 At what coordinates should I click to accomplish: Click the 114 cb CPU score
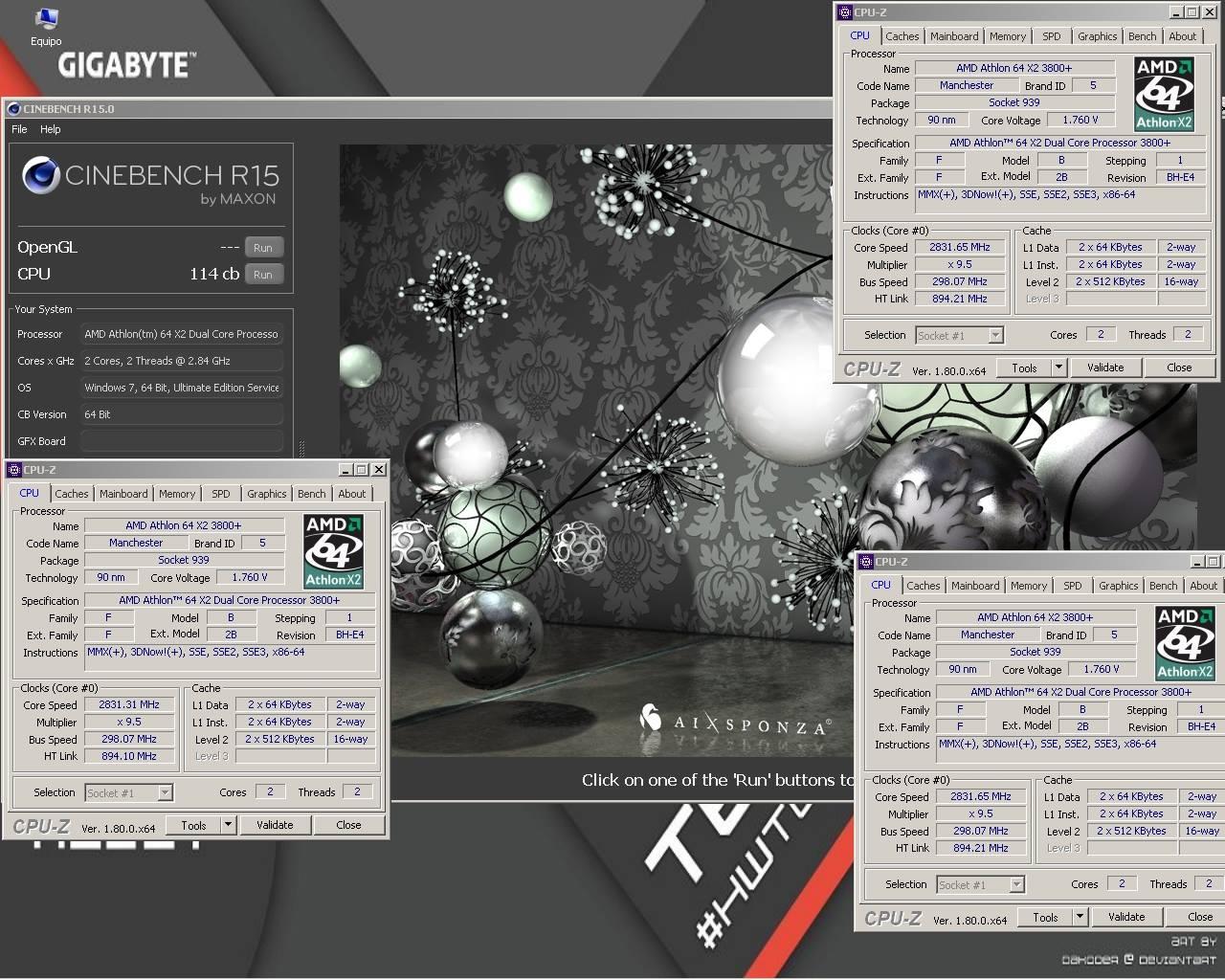pos(214,274)
